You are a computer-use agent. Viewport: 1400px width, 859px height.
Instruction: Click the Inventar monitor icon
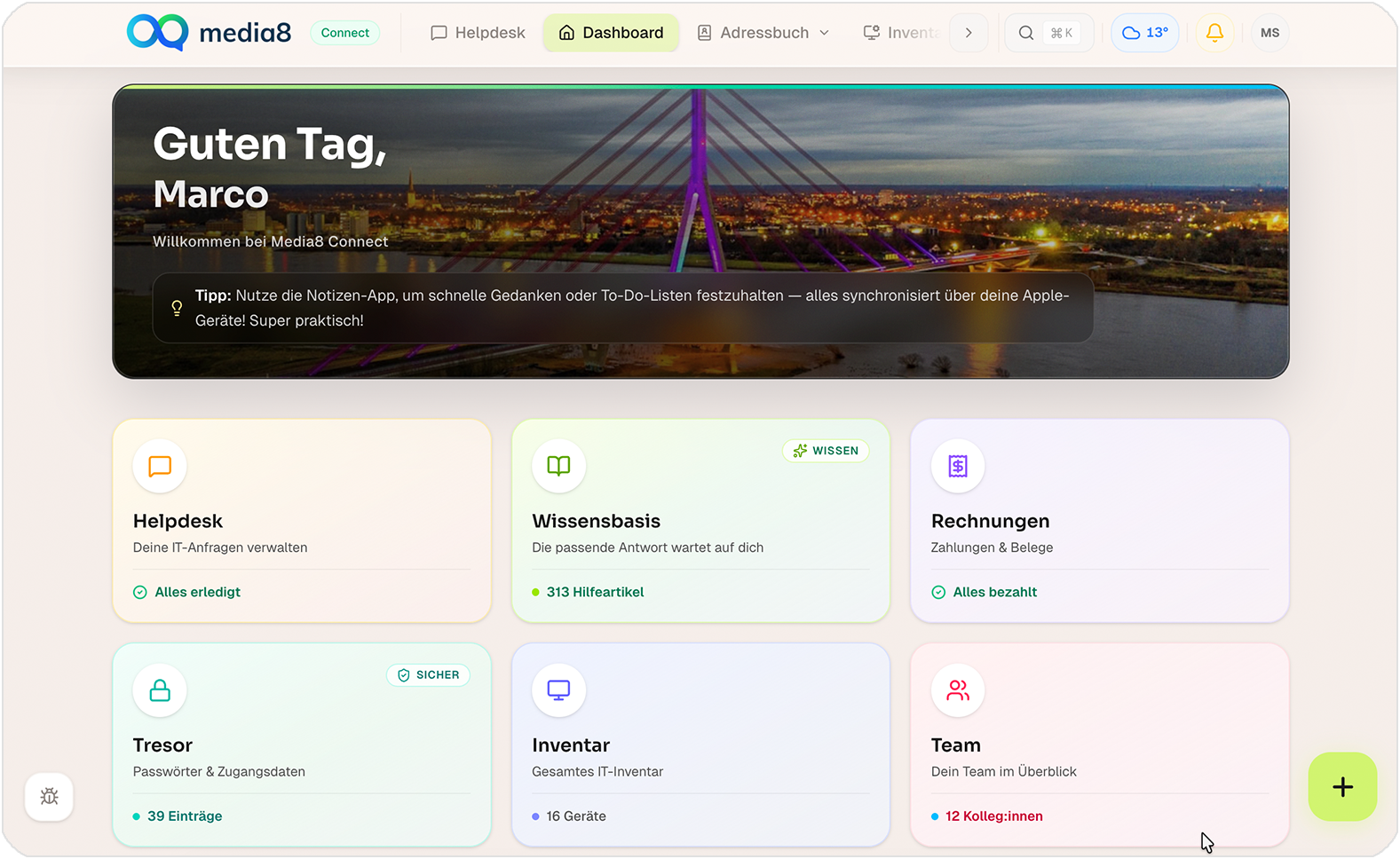[558, 690]
